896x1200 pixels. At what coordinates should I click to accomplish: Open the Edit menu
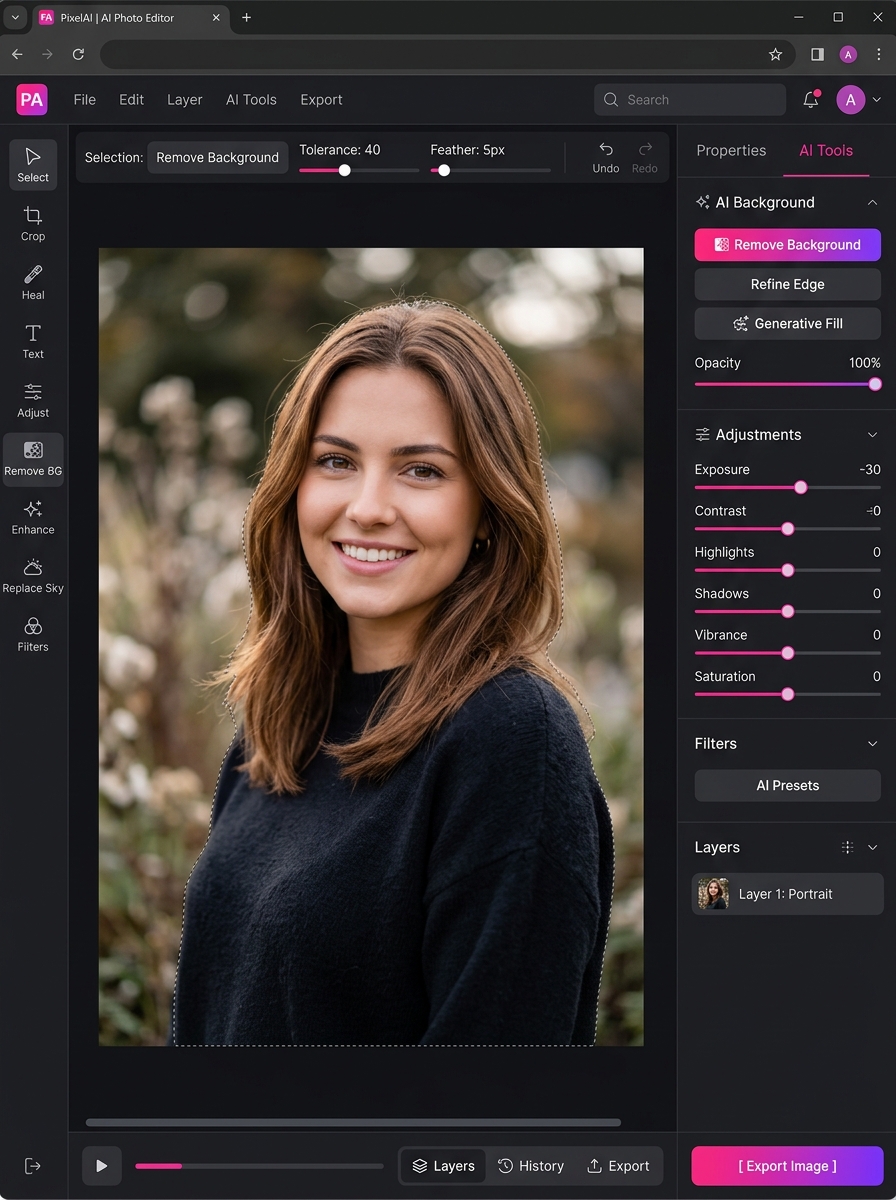131,99
